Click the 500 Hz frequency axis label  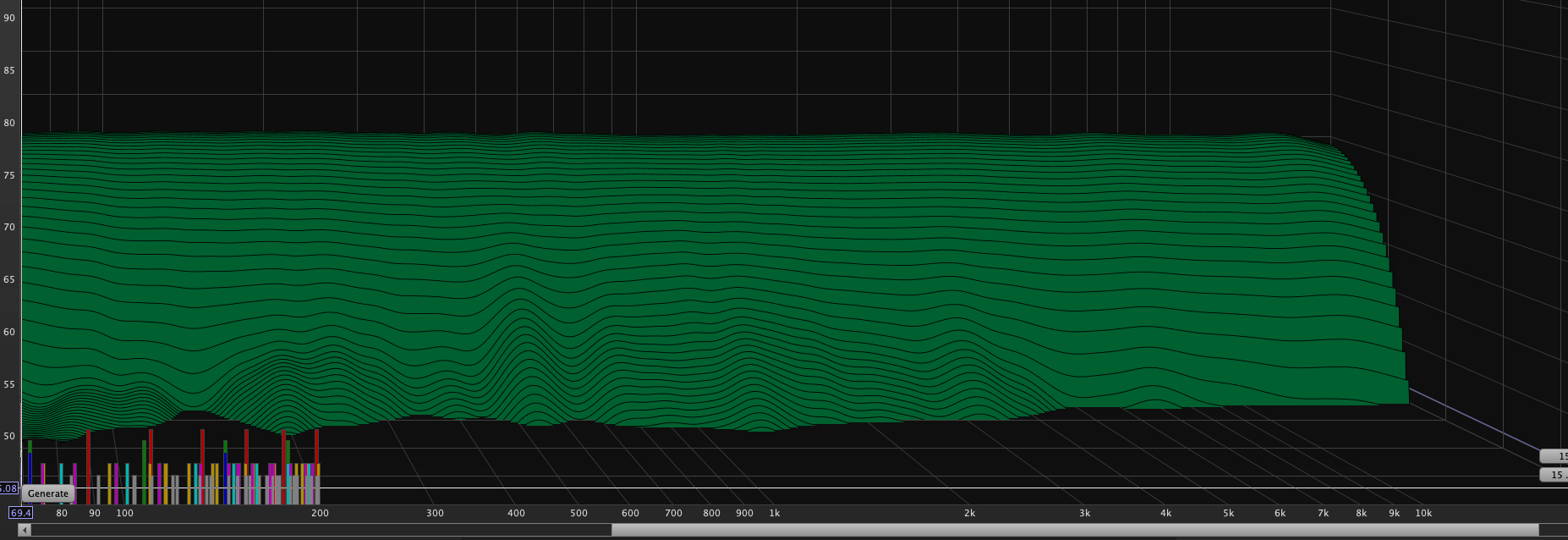(578, 513)
